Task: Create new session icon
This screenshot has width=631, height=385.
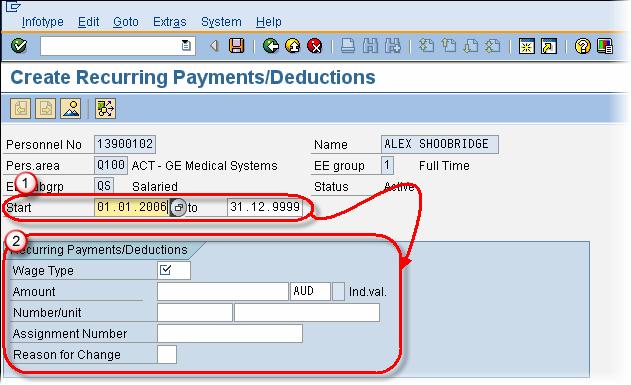Action: 526,46
